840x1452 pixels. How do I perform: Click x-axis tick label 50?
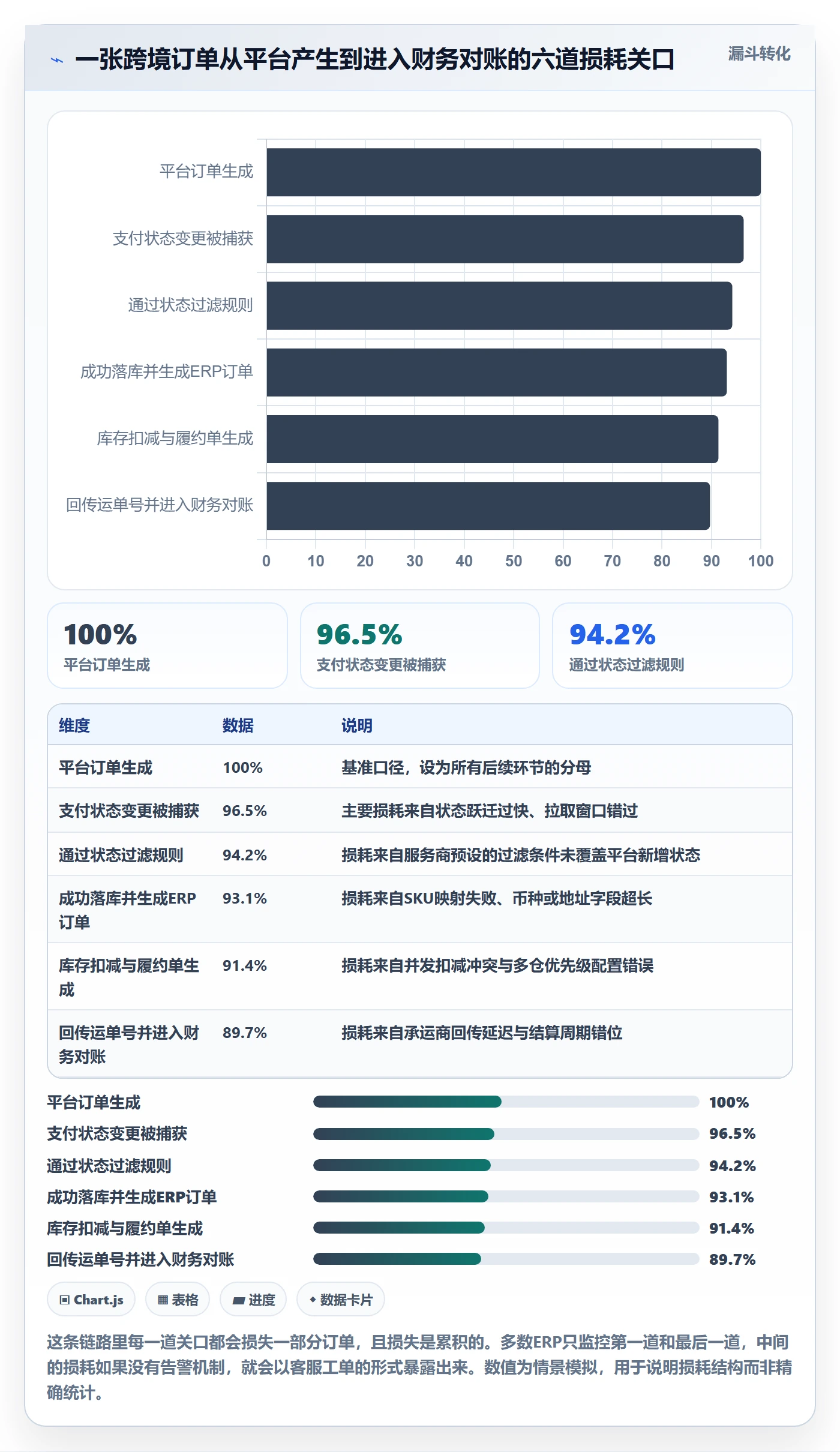coord(514,561)
